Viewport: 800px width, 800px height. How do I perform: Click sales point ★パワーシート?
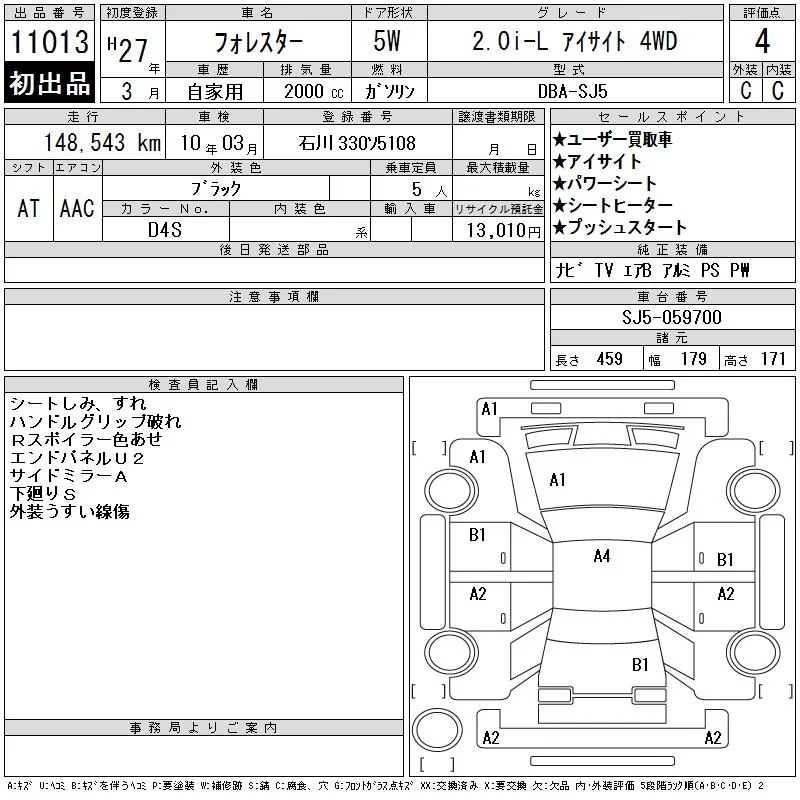[x=604, y=183]
